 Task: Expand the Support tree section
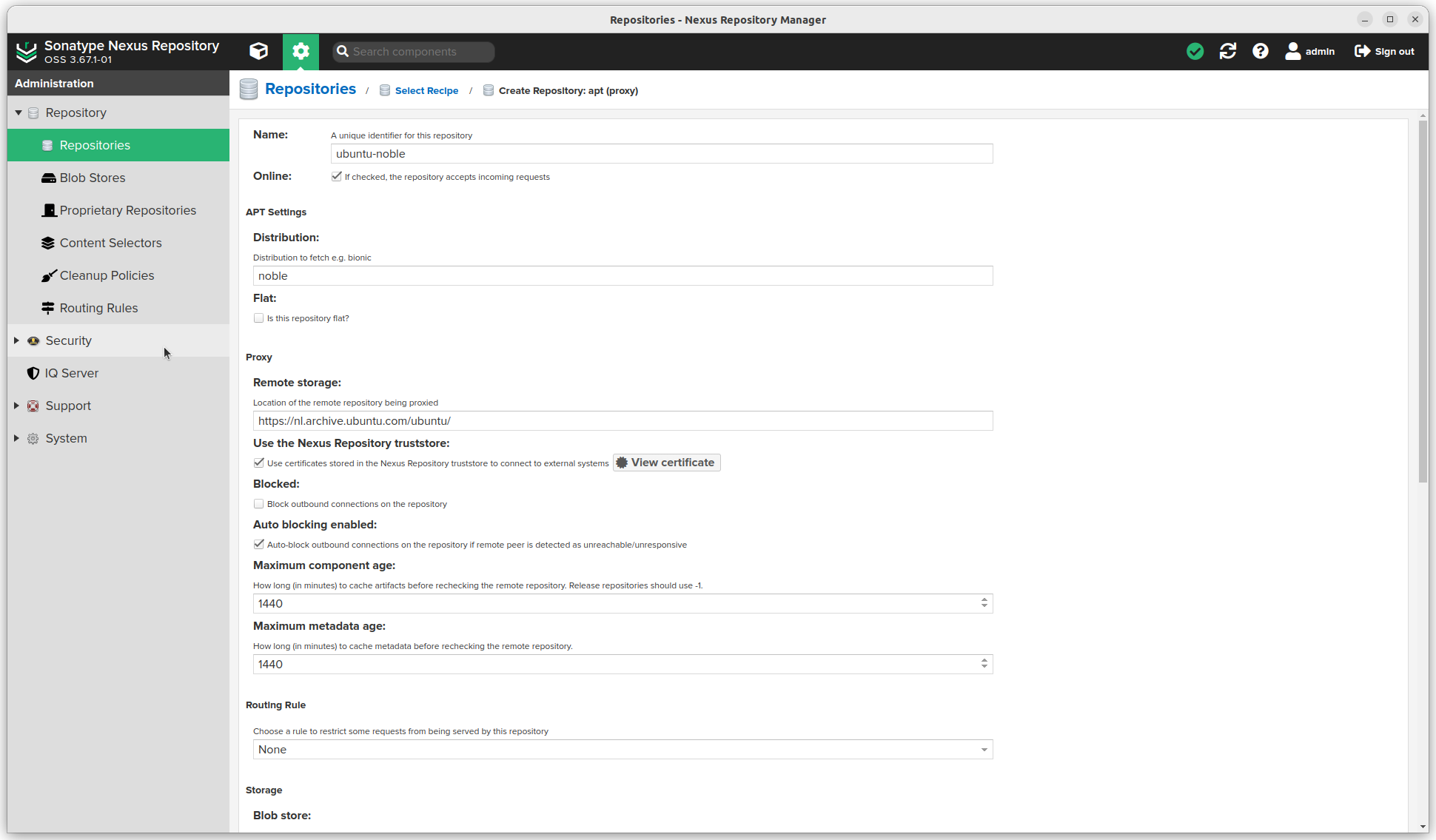(16, 406)
